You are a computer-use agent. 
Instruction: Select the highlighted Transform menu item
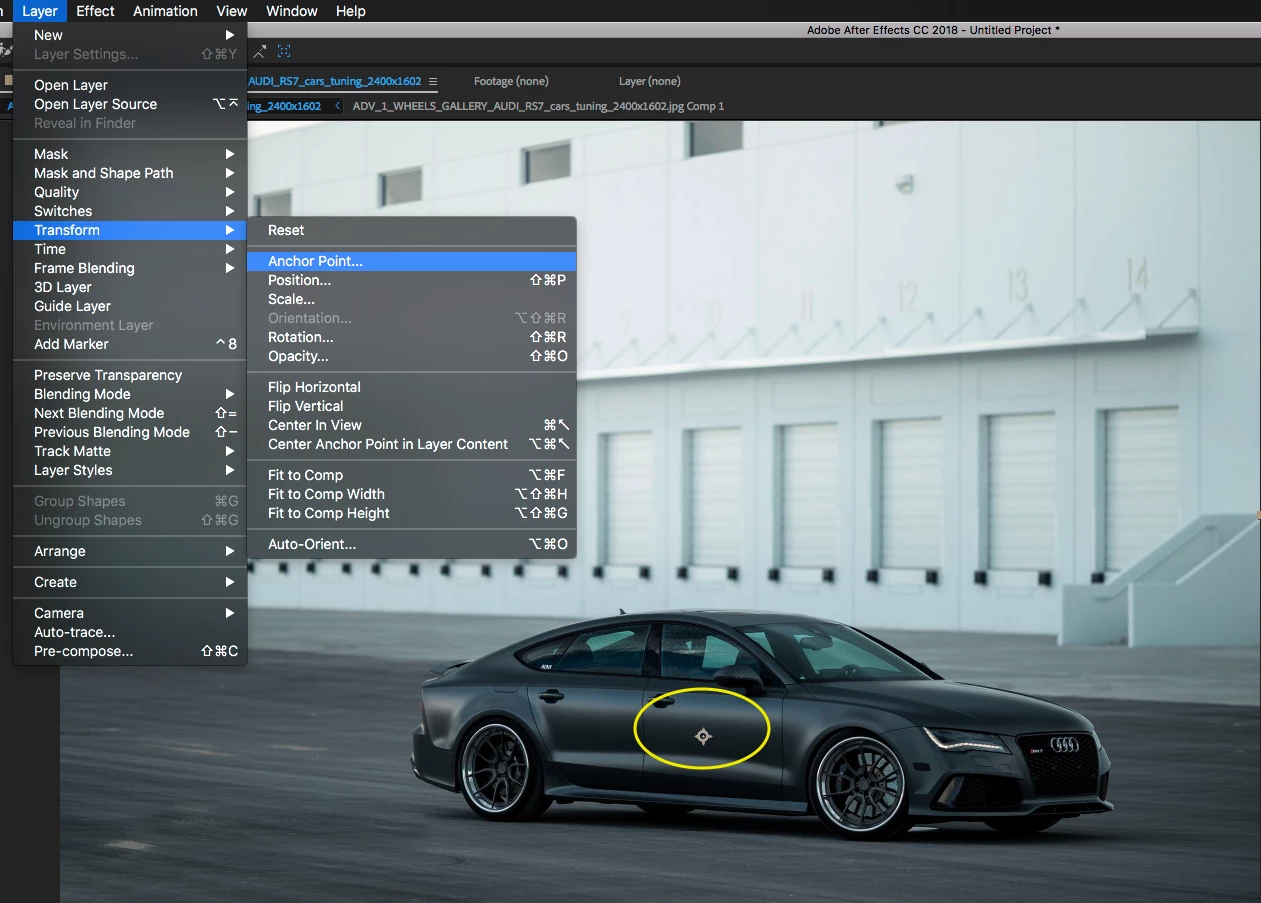130,230
